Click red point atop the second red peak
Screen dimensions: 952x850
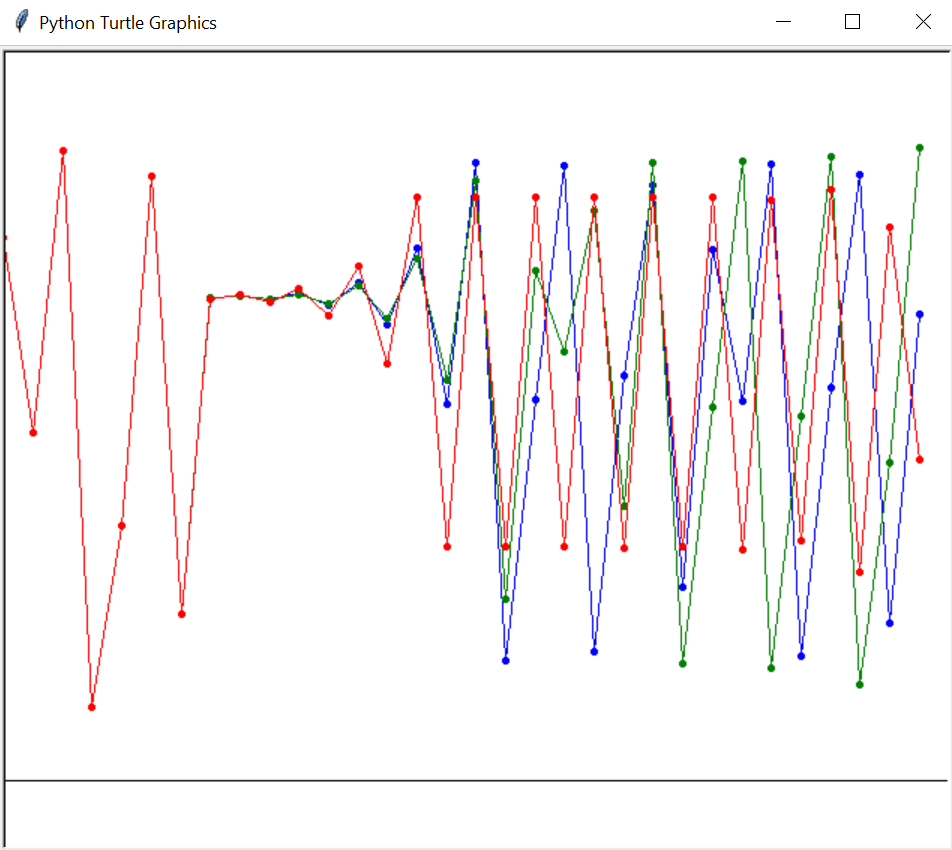pyautogui.click(x=152, y=176)
